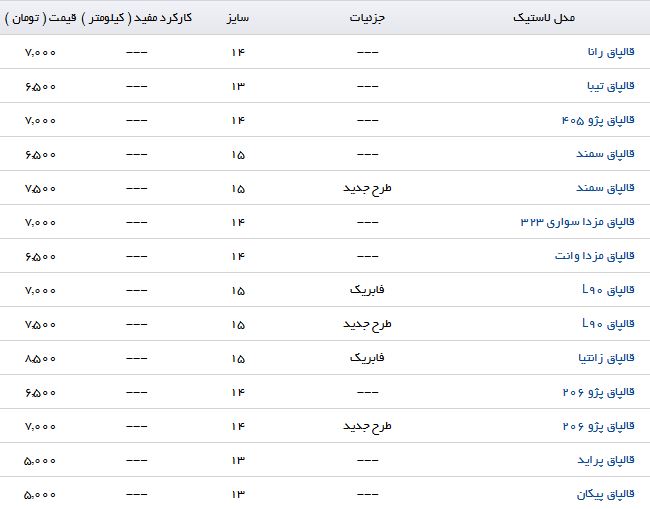This screenshot has width=650, height=509.
Task: Select size ۱۴ in the رانا row
Action: pyautogui.click(x=238, y=53)
